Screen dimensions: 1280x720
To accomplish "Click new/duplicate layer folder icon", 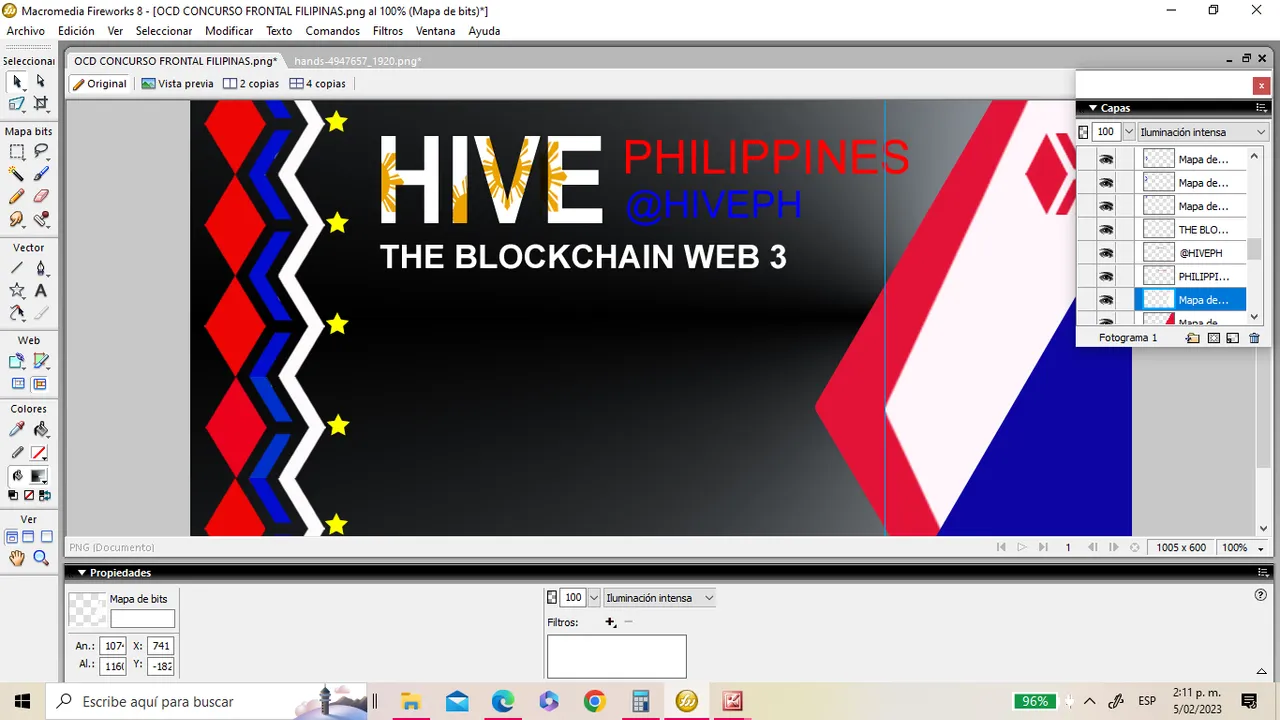I will pos(1193,338).
